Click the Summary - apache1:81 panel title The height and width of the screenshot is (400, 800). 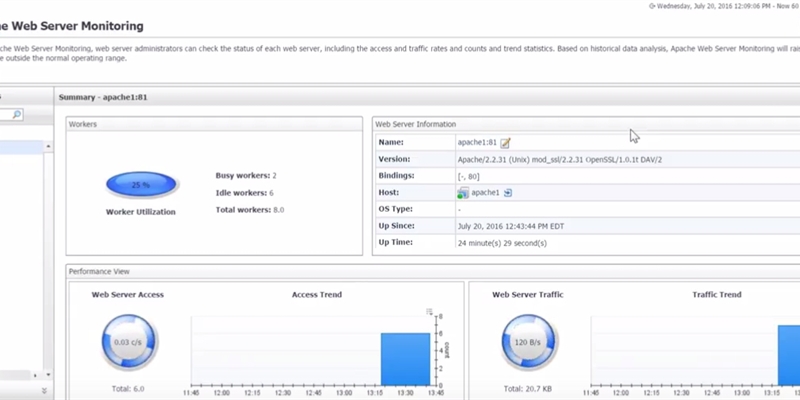[103, 97]
